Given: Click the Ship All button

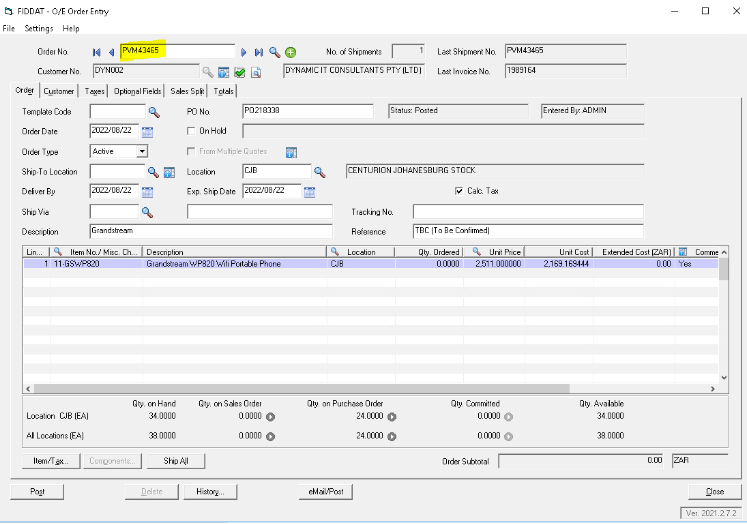Looking at the screenshot, I should coord(176,461).
